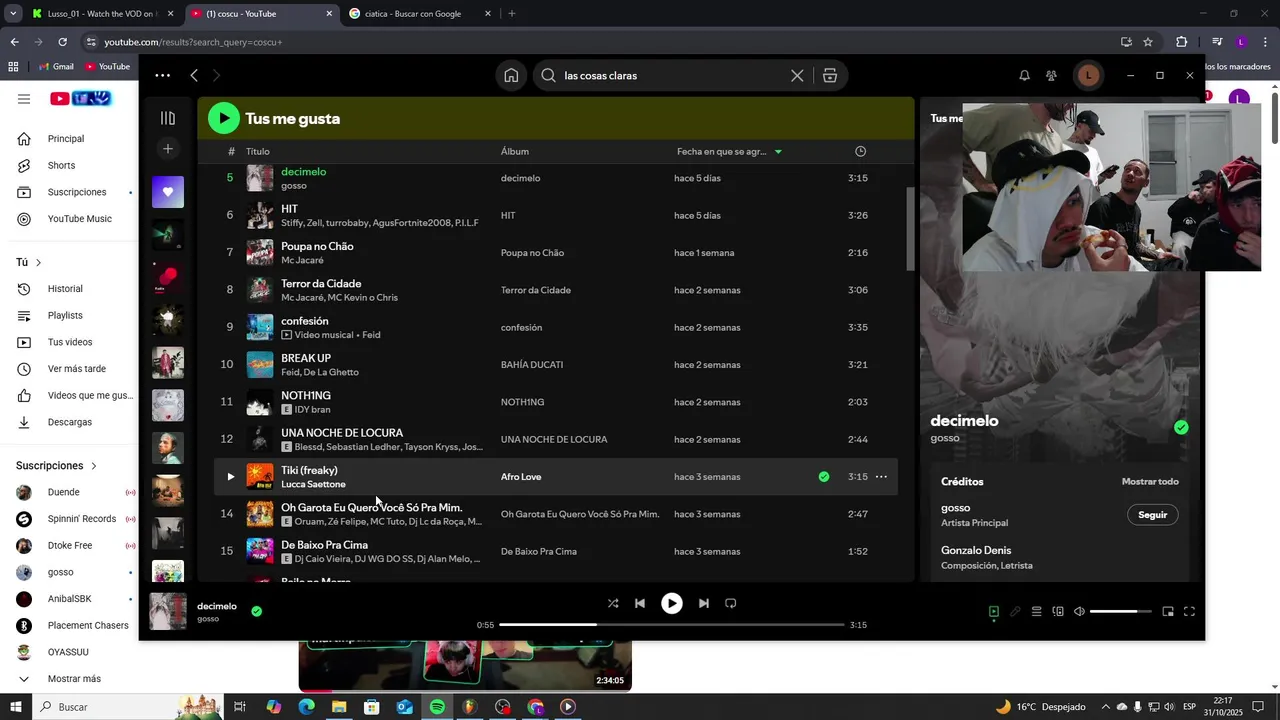This screenshot has height=720, width=1280.
Task: Skip to the next track
Action: (x=704, y=604)
